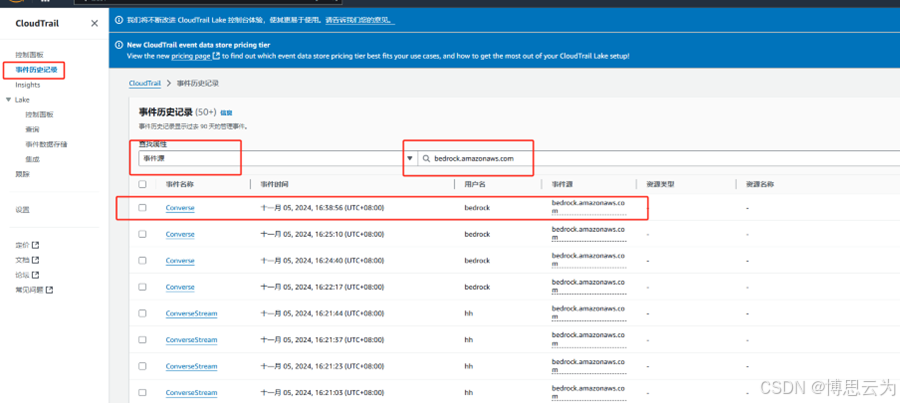Open 设置 in the sidebar
Viewport: 900px width, 403px height.
22,210
